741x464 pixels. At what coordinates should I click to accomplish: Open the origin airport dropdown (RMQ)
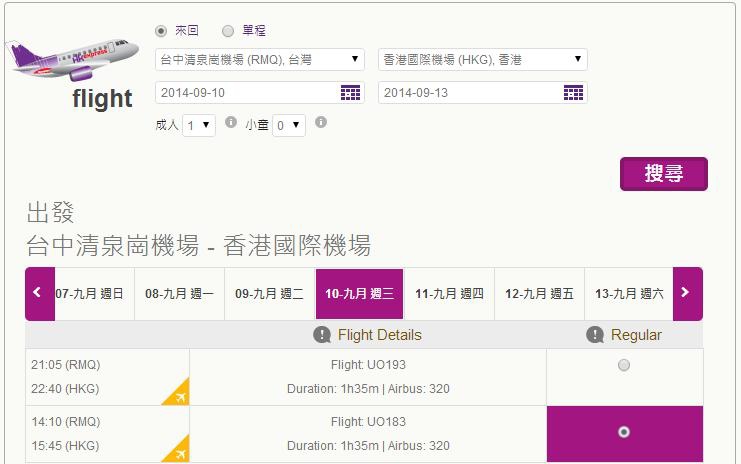[259, 60]
